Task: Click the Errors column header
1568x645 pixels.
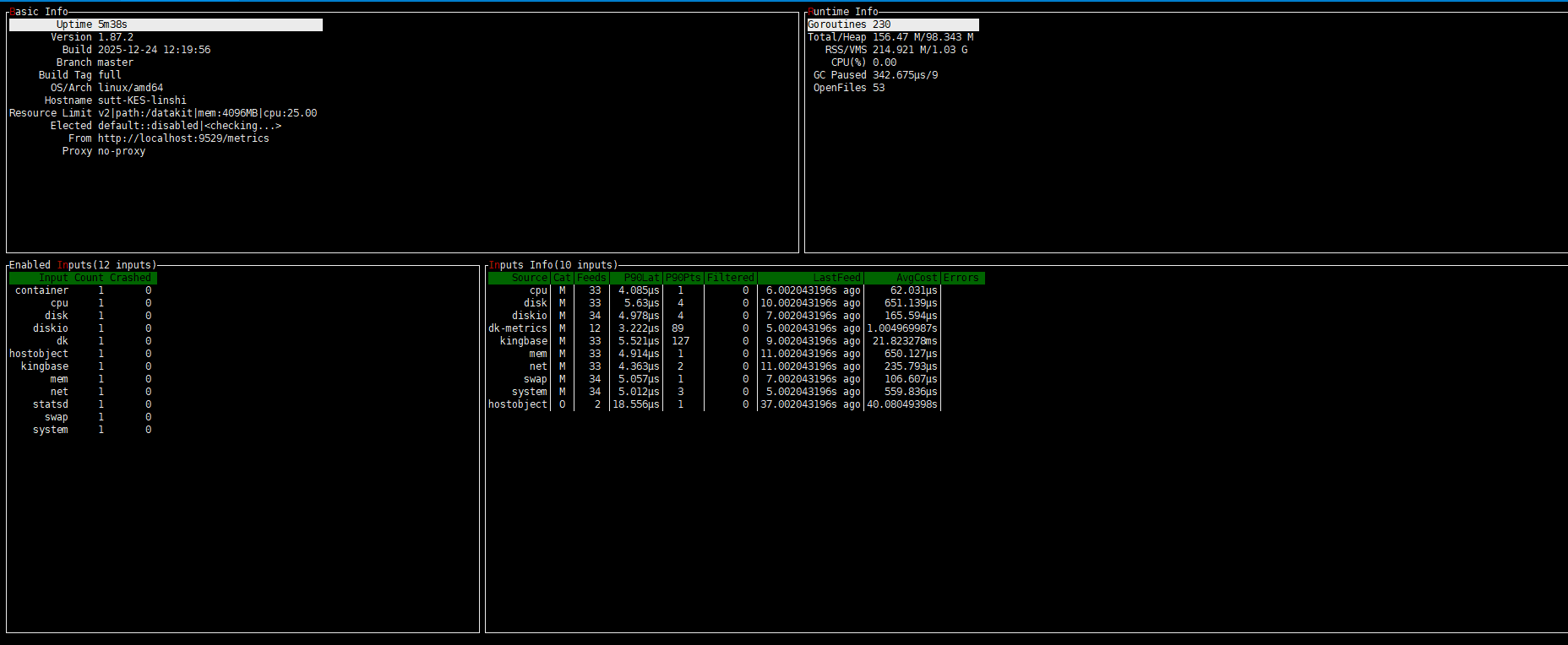Action: coord(961,278)
